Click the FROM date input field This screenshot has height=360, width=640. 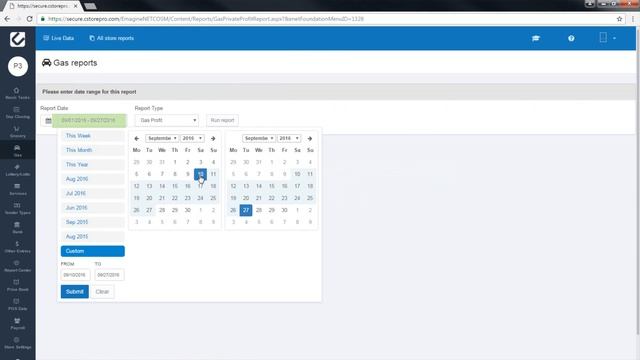(75, 275)
